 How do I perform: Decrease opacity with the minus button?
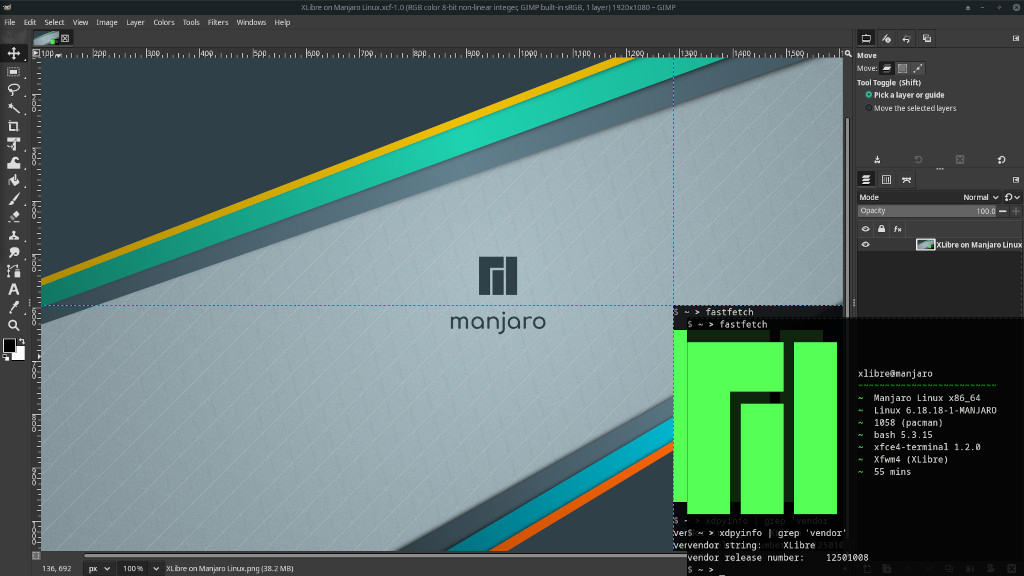coord(1003,211)
